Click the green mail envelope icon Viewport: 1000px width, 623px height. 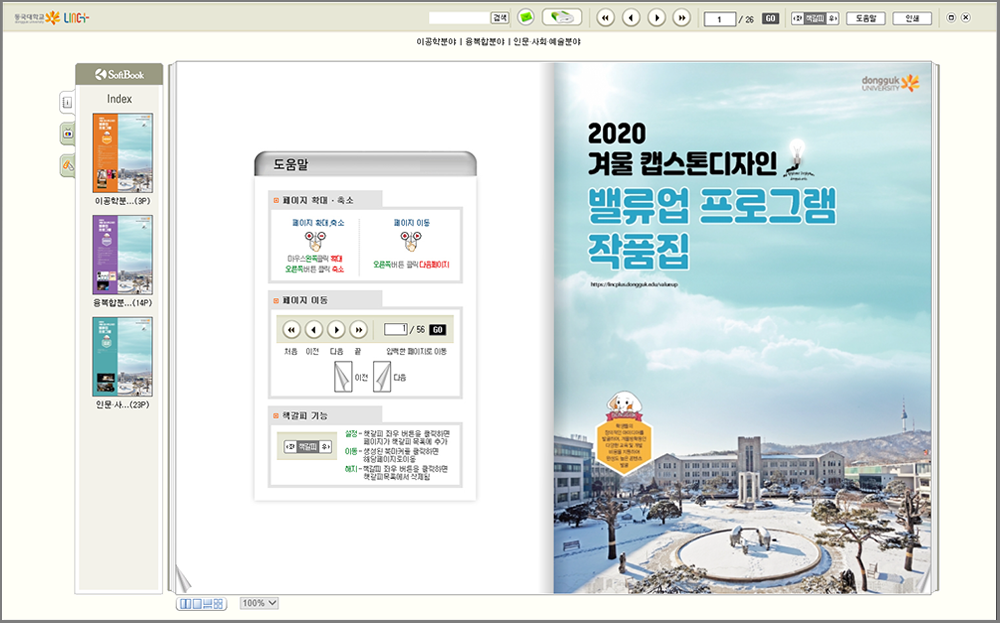tap(526, 17)
